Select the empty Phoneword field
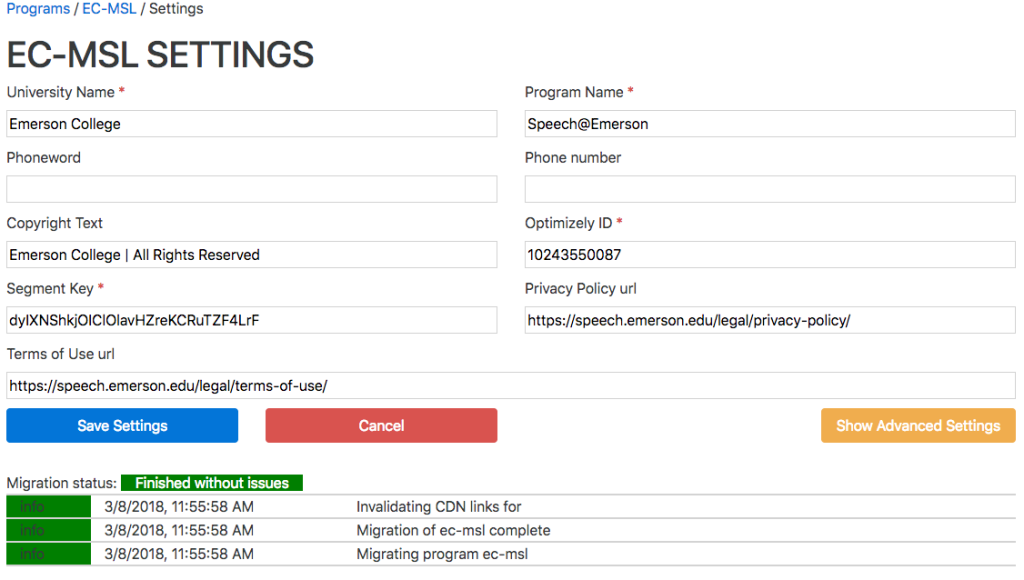This screenshot has height=580, width=1024. (251, 189)
